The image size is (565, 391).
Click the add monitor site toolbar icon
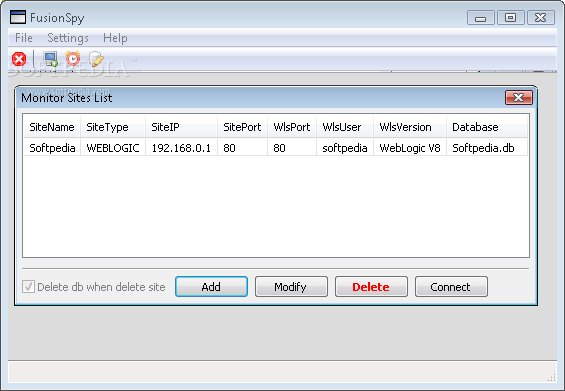tap(50, 59)
